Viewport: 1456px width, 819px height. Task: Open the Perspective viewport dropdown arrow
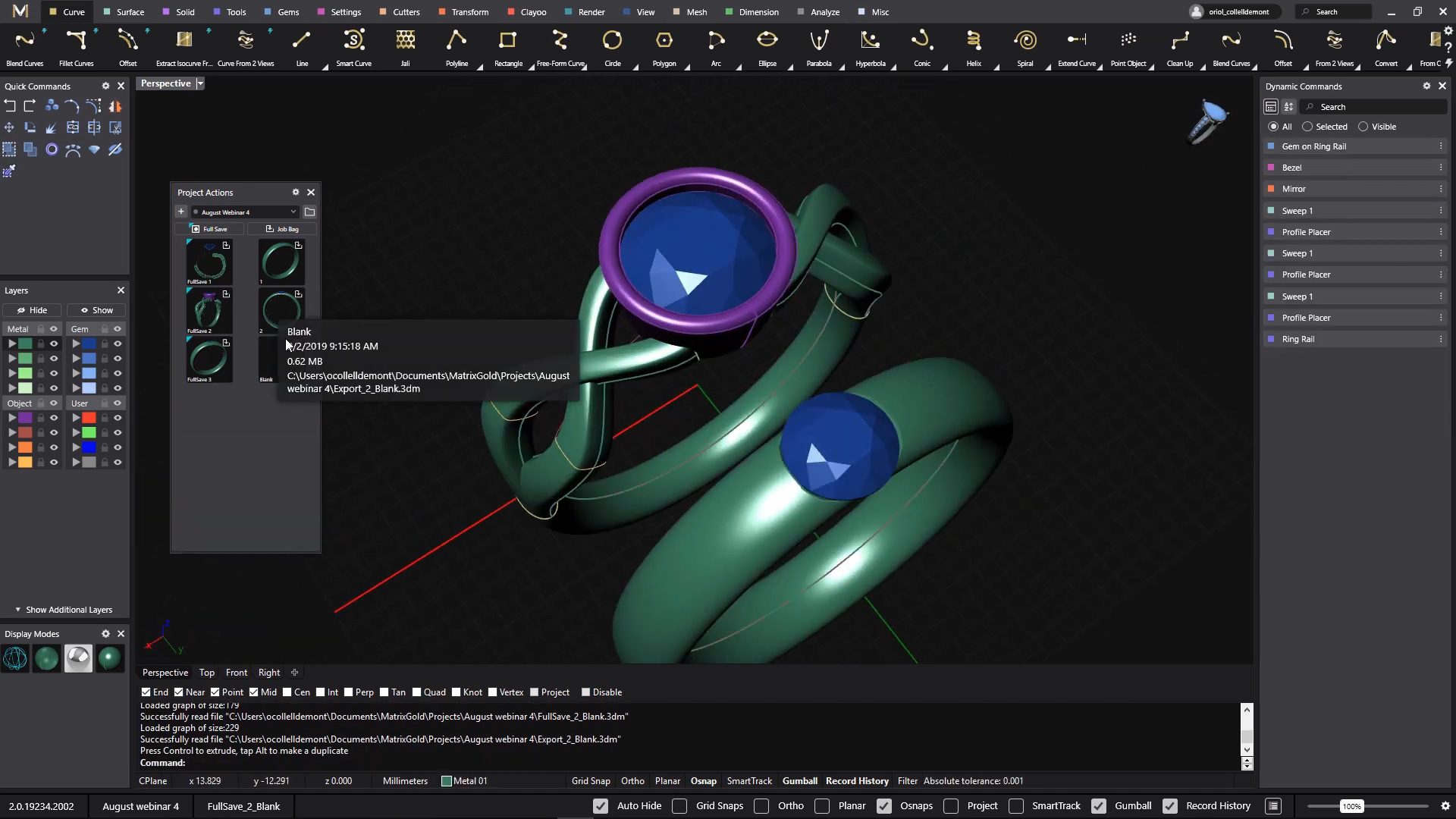click(x=200, y=83)
